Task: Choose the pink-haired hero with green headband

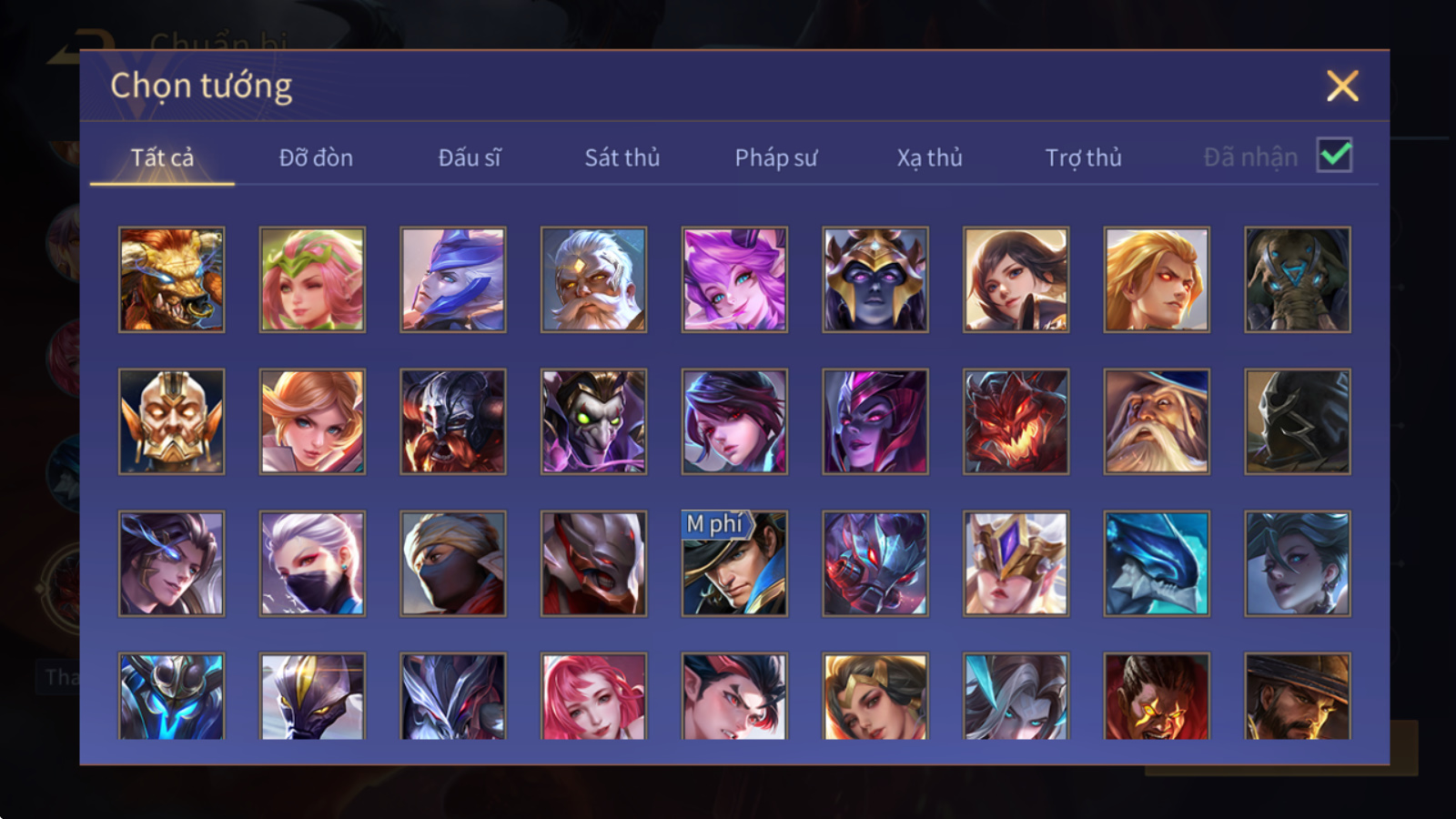Action: (x=312, y=279)
